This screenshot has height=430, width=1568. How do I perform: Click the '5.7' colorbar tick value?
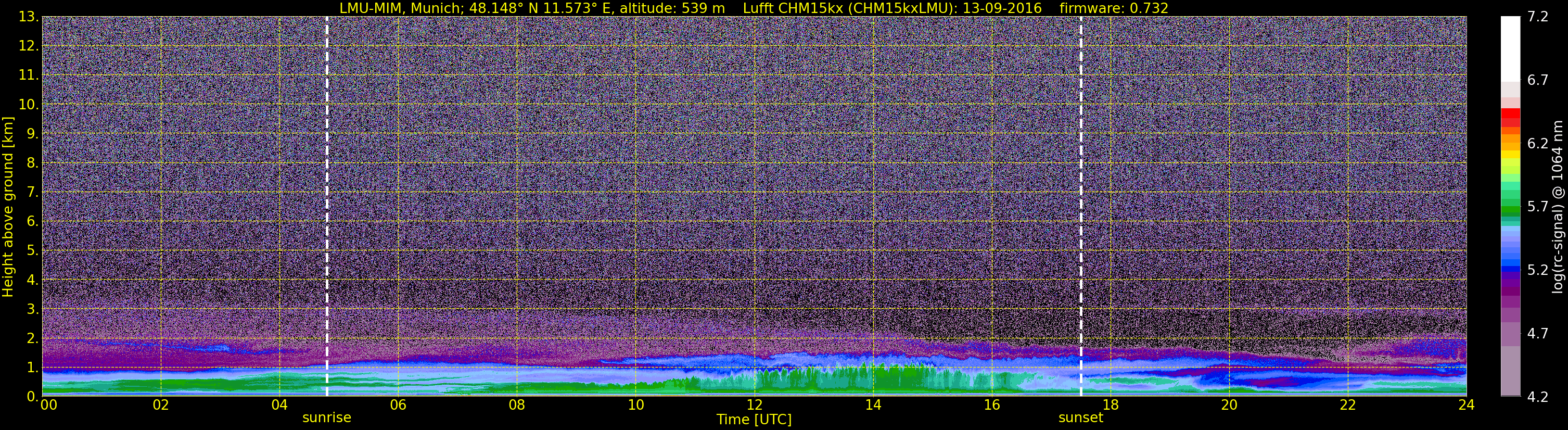1538,207
